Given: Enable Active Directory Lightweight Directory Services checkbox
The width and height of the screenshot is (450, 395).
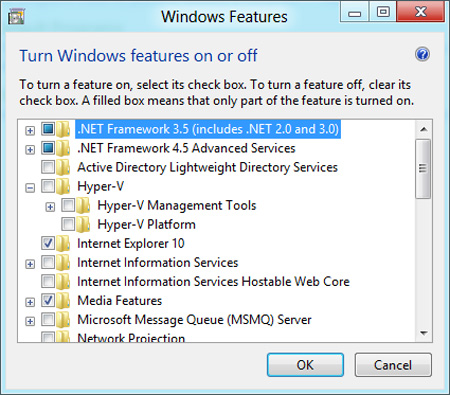Looking at the screenshot, I should coord(48,167).
